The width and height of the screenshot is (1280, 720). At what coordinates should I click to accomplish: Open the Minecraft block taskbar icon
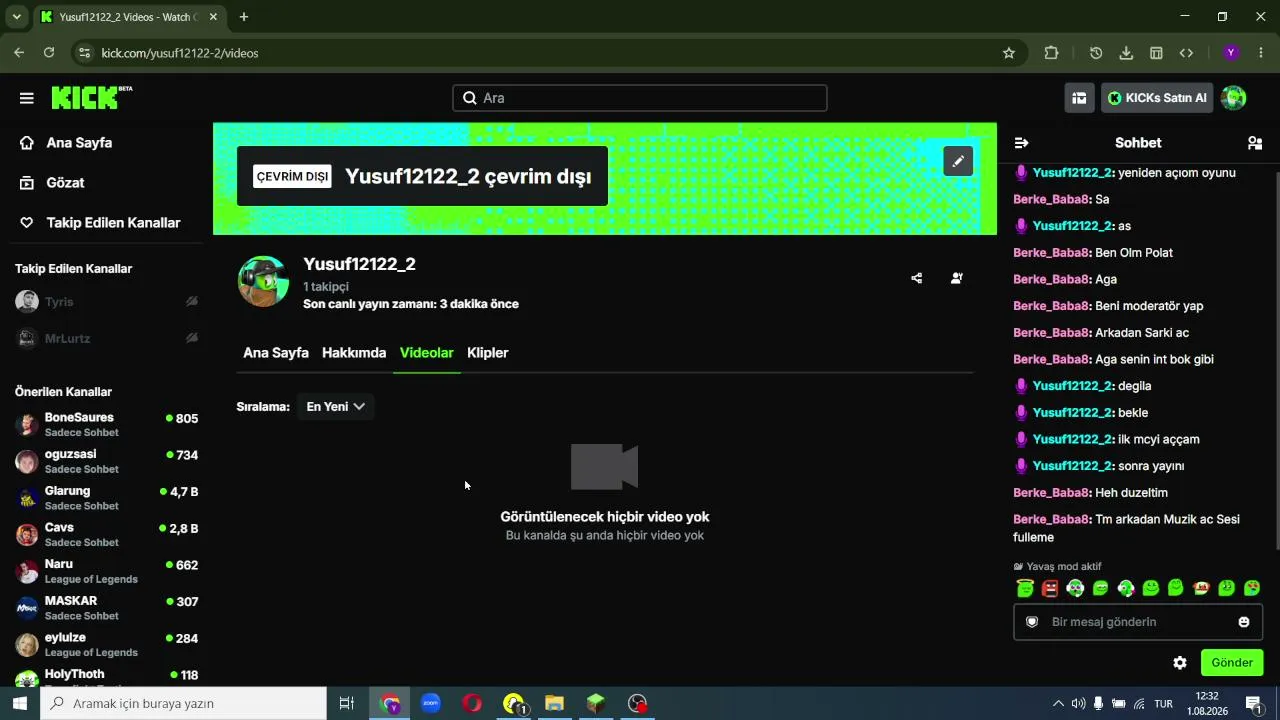(x=596, y=704)
